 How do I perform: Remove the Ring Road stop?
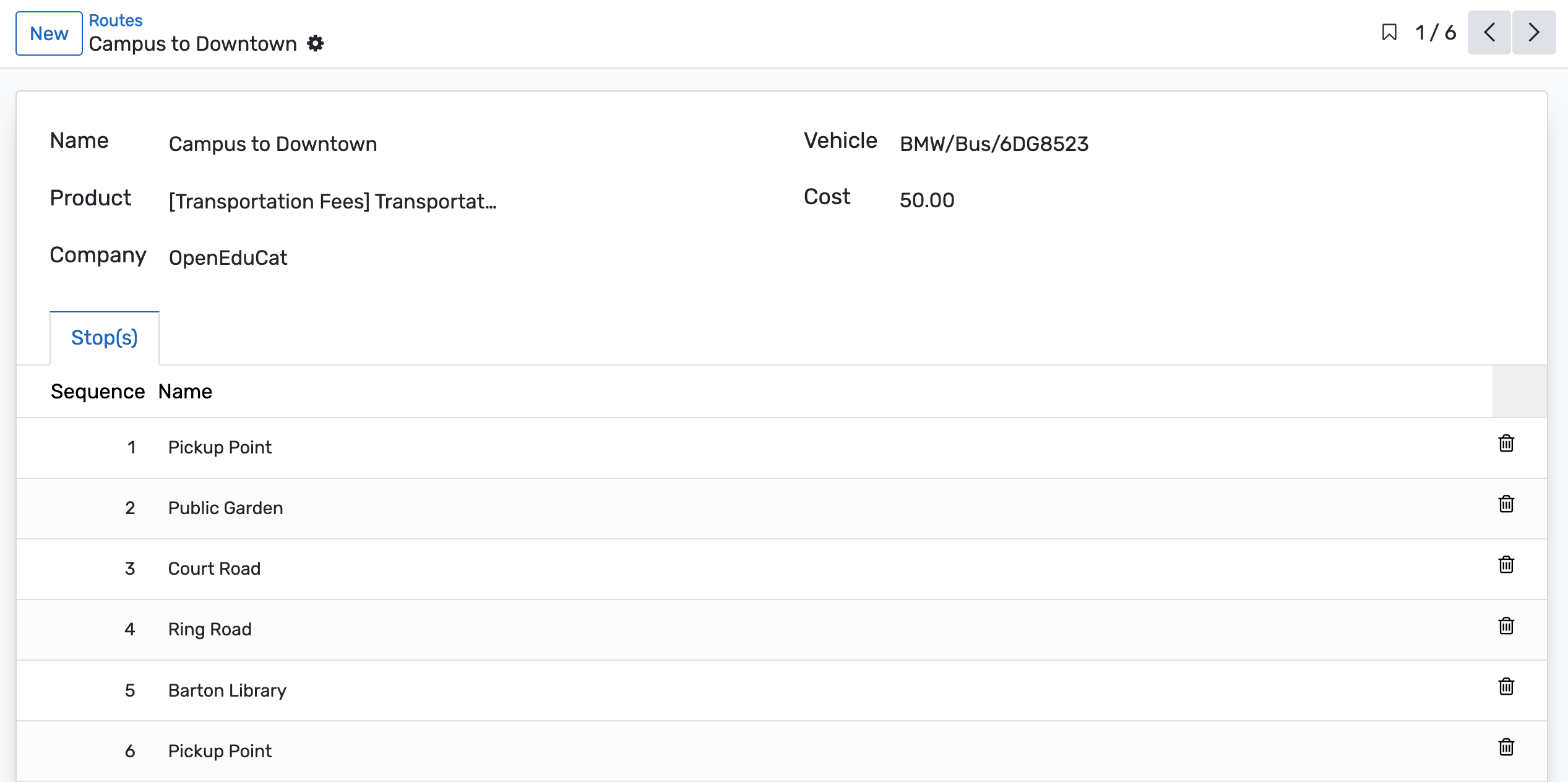[x=1506, y=625]
